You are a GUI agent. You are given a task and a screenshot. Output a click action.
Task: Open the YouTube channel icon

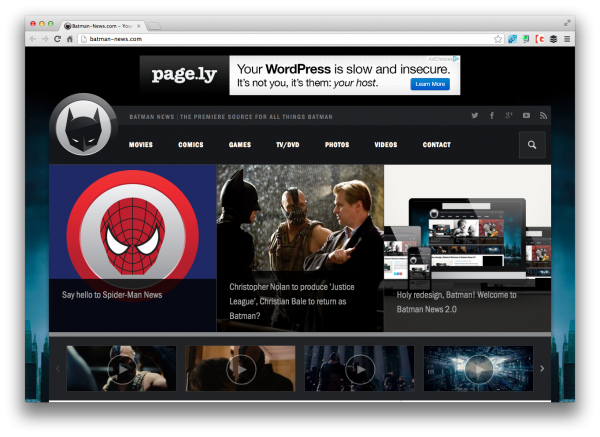click(527, 116)
